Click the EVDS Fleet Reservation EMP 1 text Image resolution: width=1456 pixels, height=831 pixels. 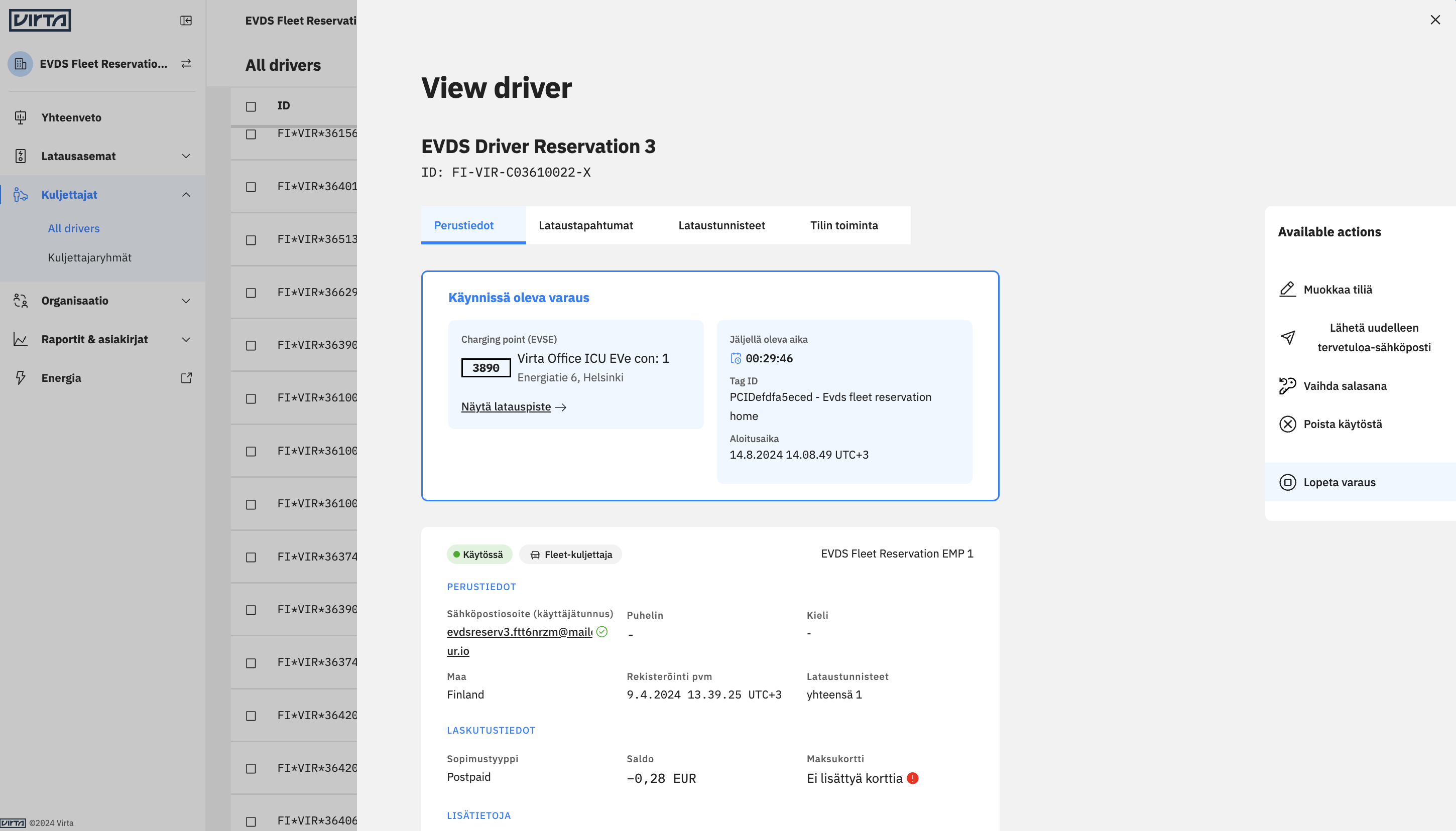click(897, 553)
